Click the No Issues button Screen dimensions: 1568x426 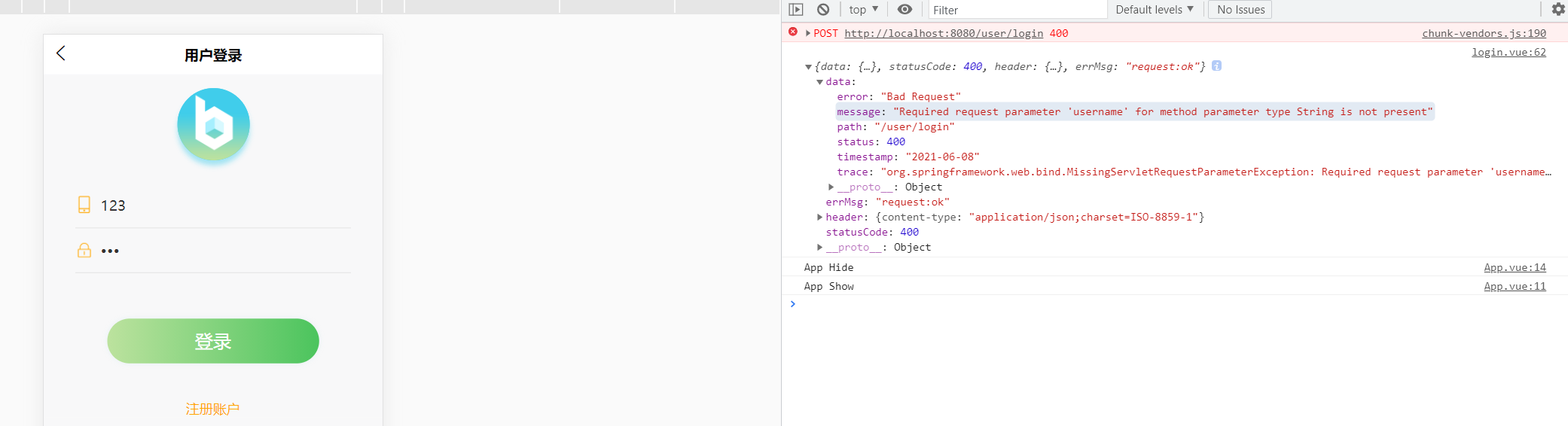(1240, 10)
